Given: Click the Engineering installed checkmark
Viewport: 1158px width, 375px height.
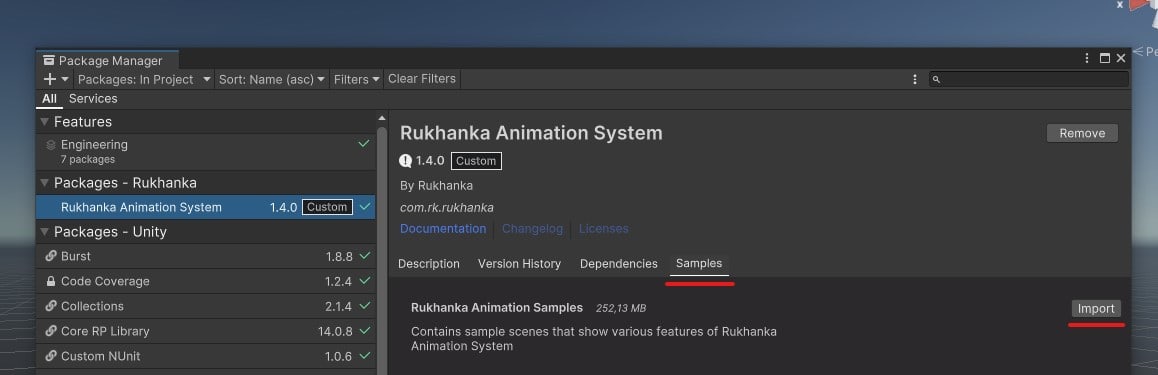Looking at the screenshot, I should coord(364,144).
